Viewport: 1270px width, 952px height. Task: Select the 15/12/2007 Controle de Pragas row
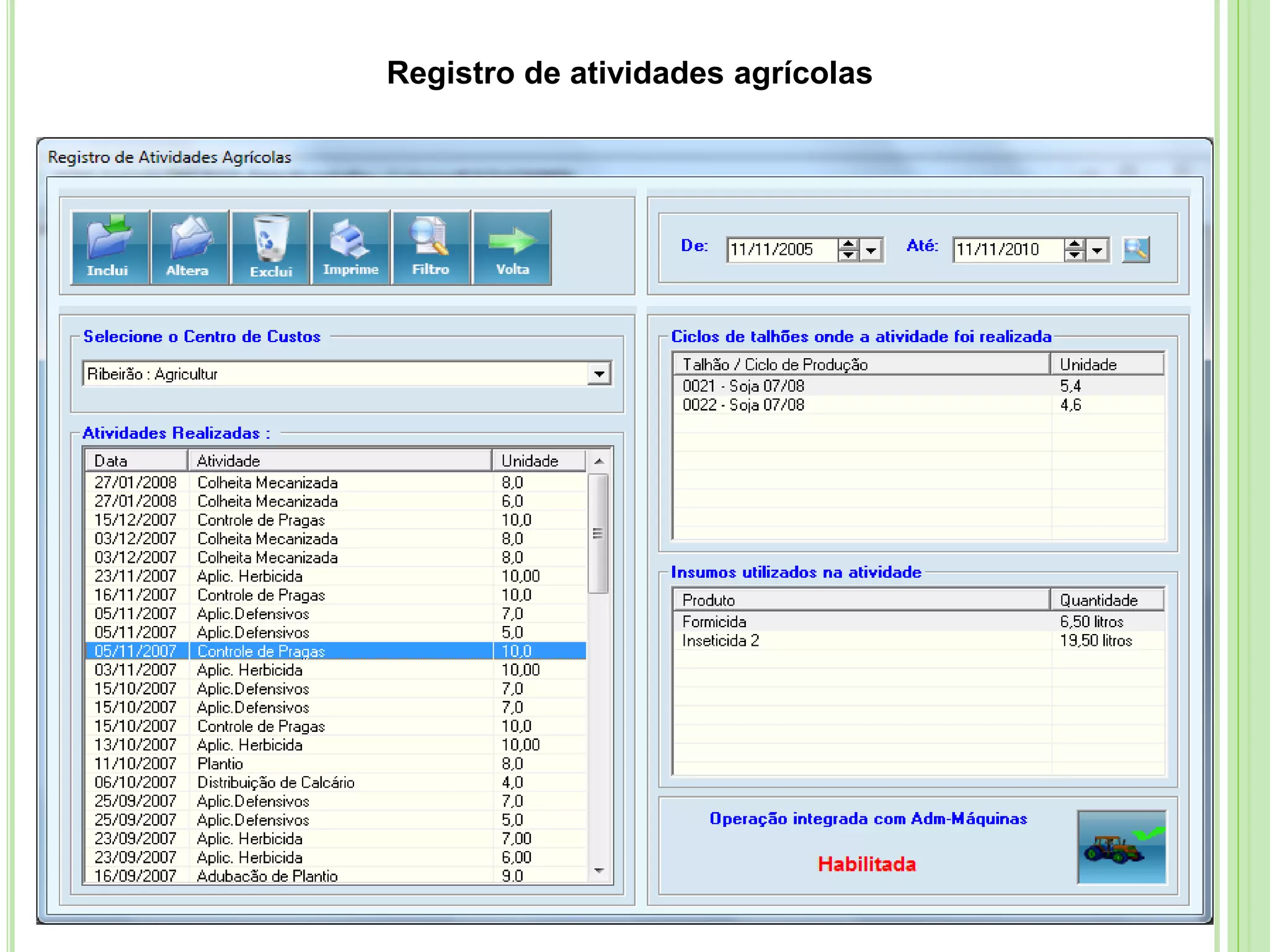[x=335, y=520]
